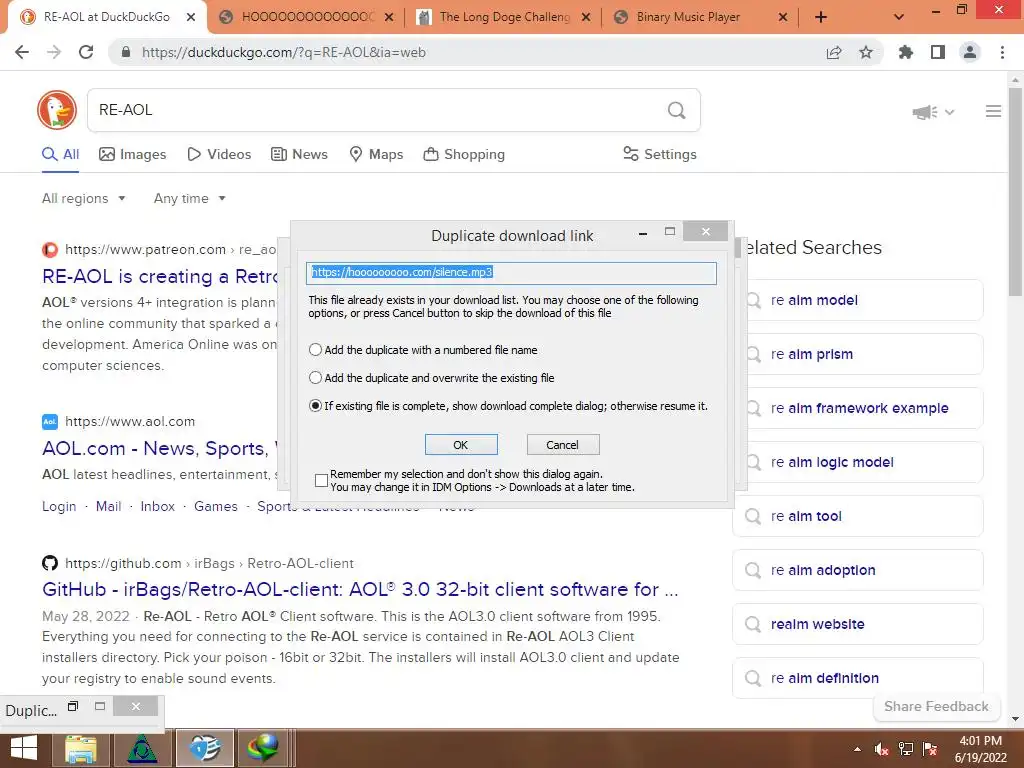Screen dimensions: 1024x768
Task: Open the Windows Start button
Action: pos(24,748)
